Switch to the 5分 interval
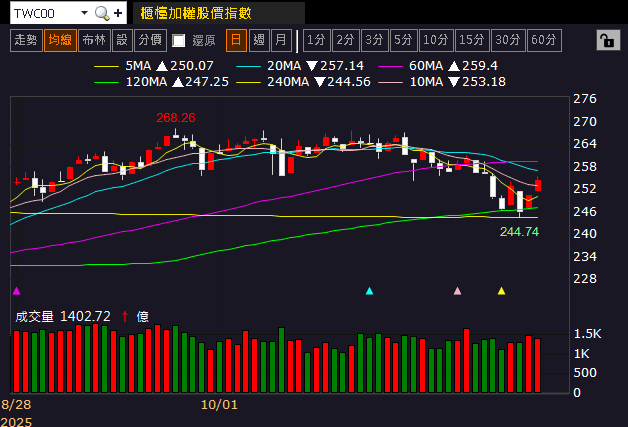628x427 pixels. click(x=403, y=40)
